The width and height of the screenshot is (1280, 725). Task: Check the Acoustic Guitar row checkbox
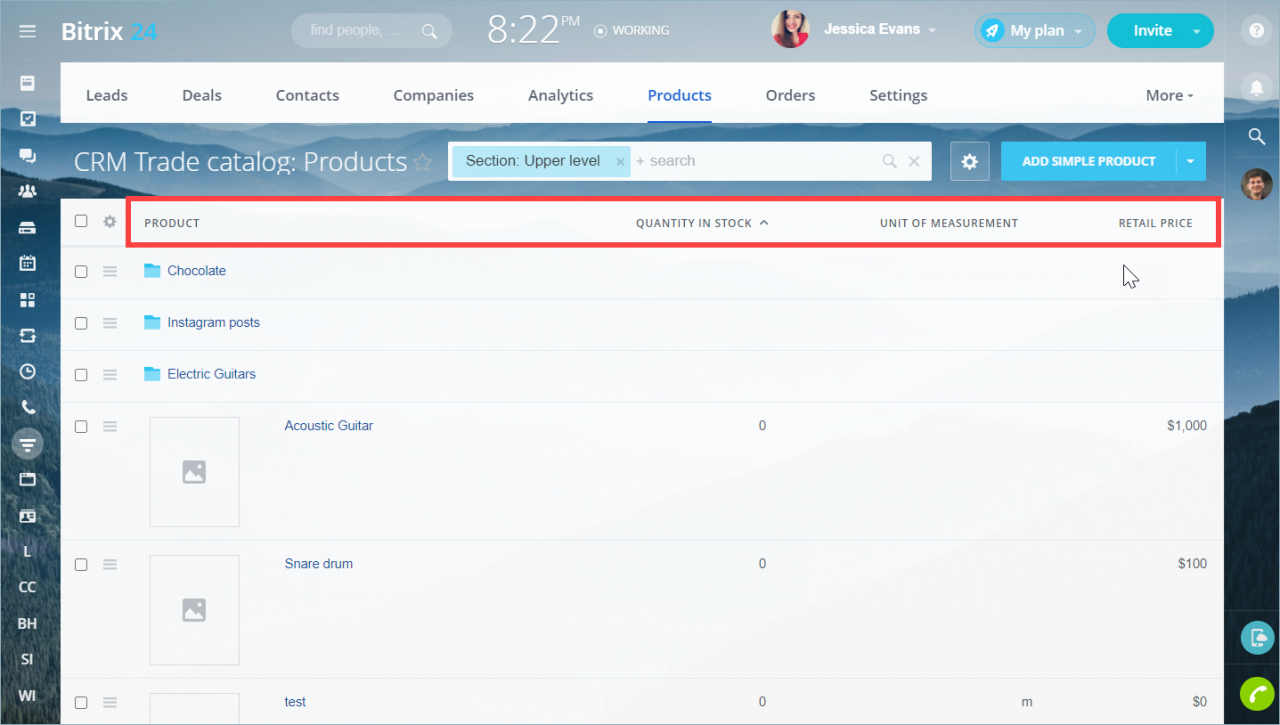point(81,426)
